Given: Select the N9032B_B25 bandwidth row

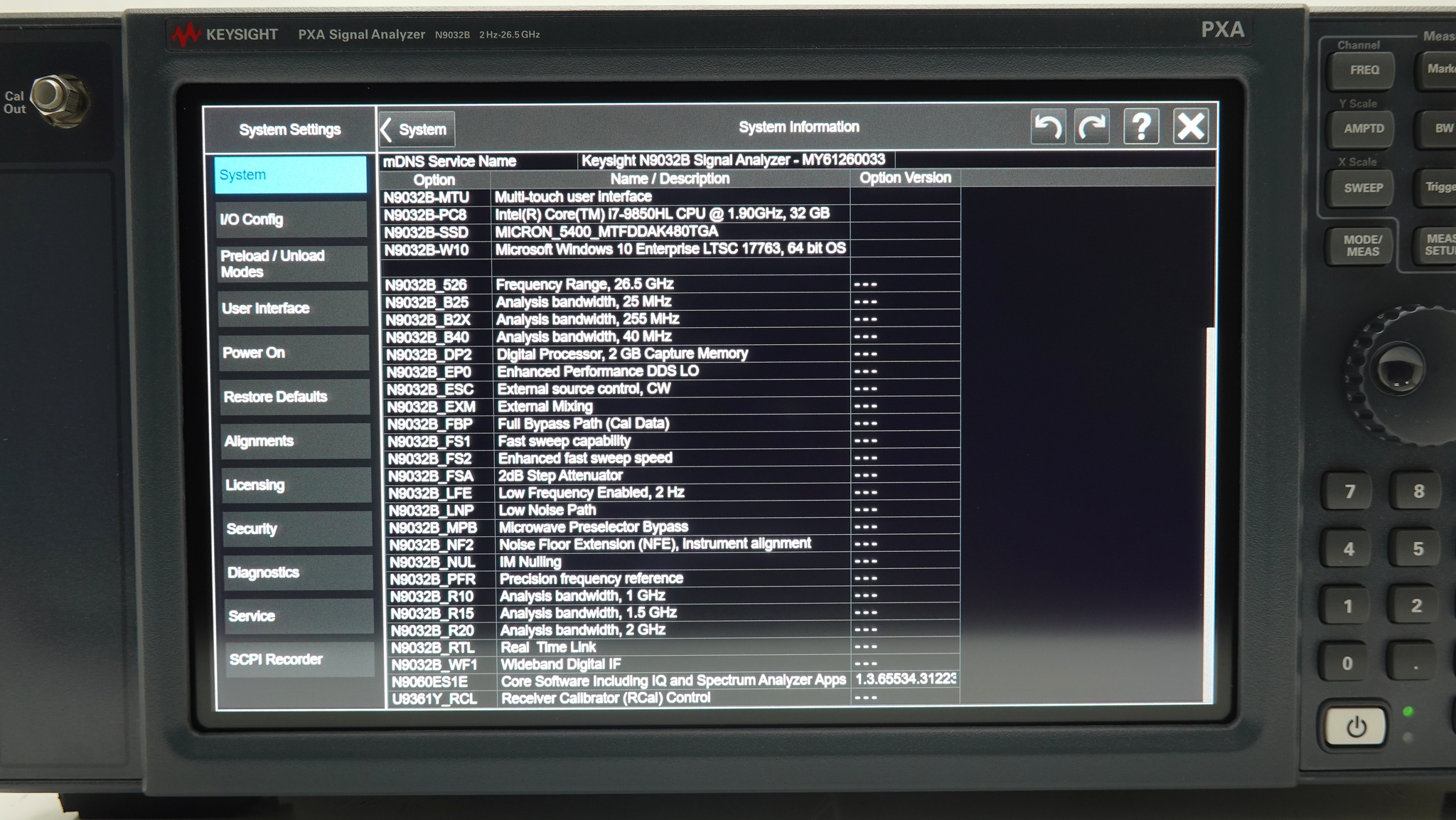Looking at the screenshot, I should (671, 302).
